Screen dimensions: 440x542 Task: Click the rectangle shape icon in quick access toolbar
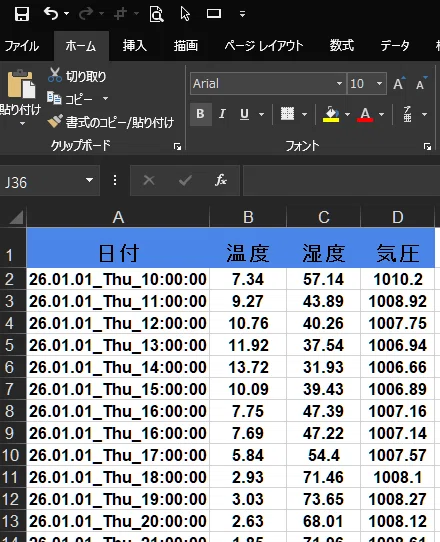pos(214,14)
